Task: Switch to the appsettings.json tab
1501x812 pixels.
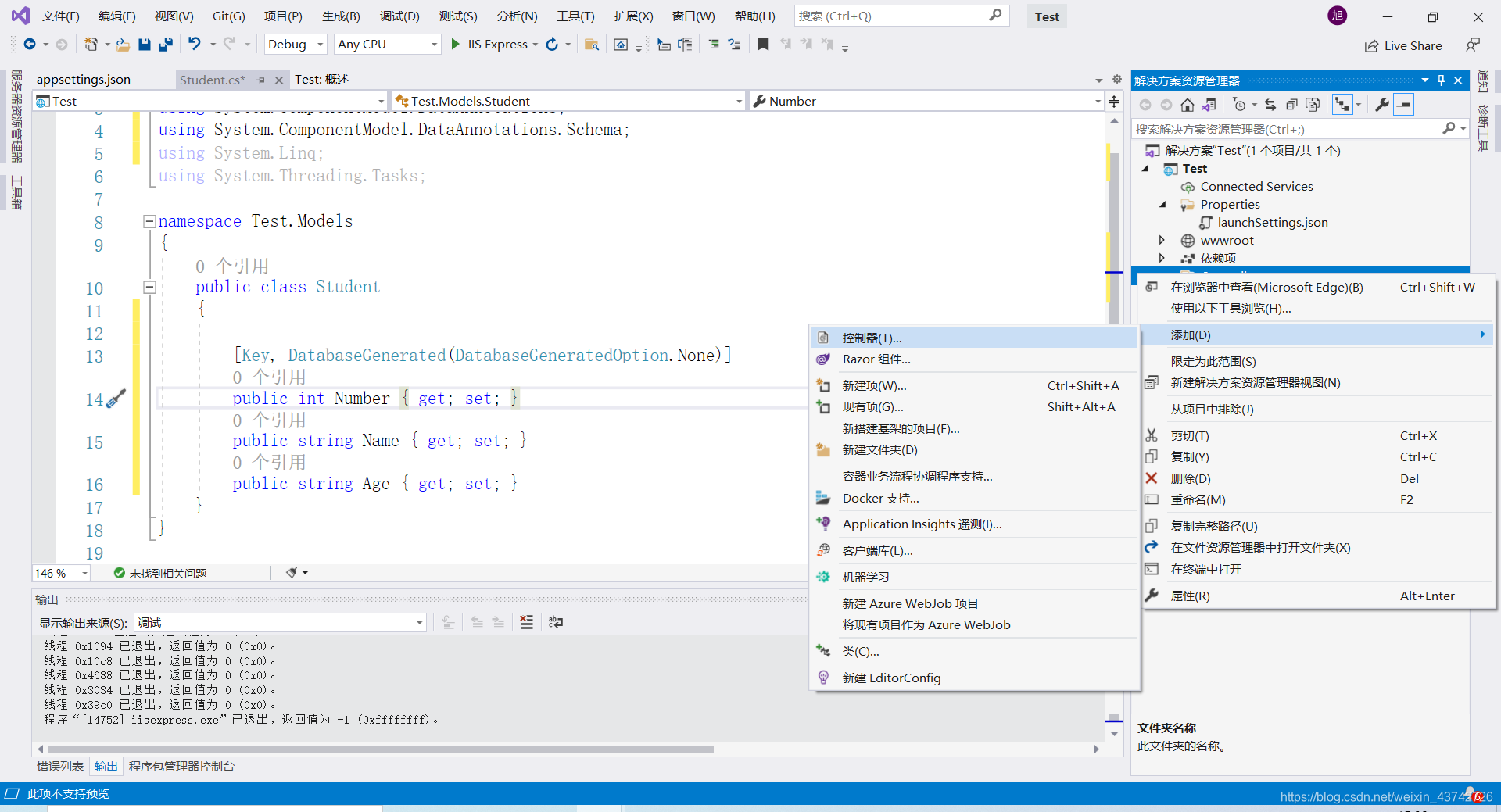Action: (x=84, y=80)
